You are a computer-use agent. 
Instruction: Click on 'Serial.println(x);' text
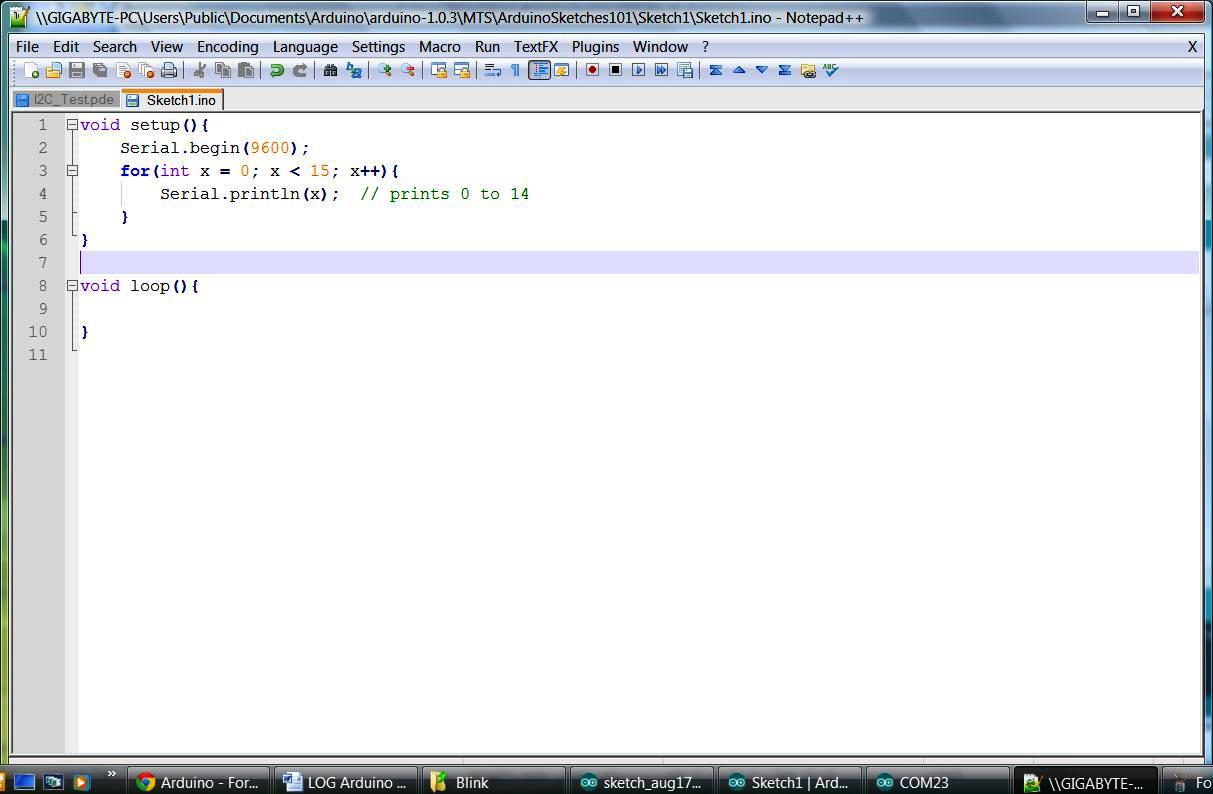click(x=250, y=194)
